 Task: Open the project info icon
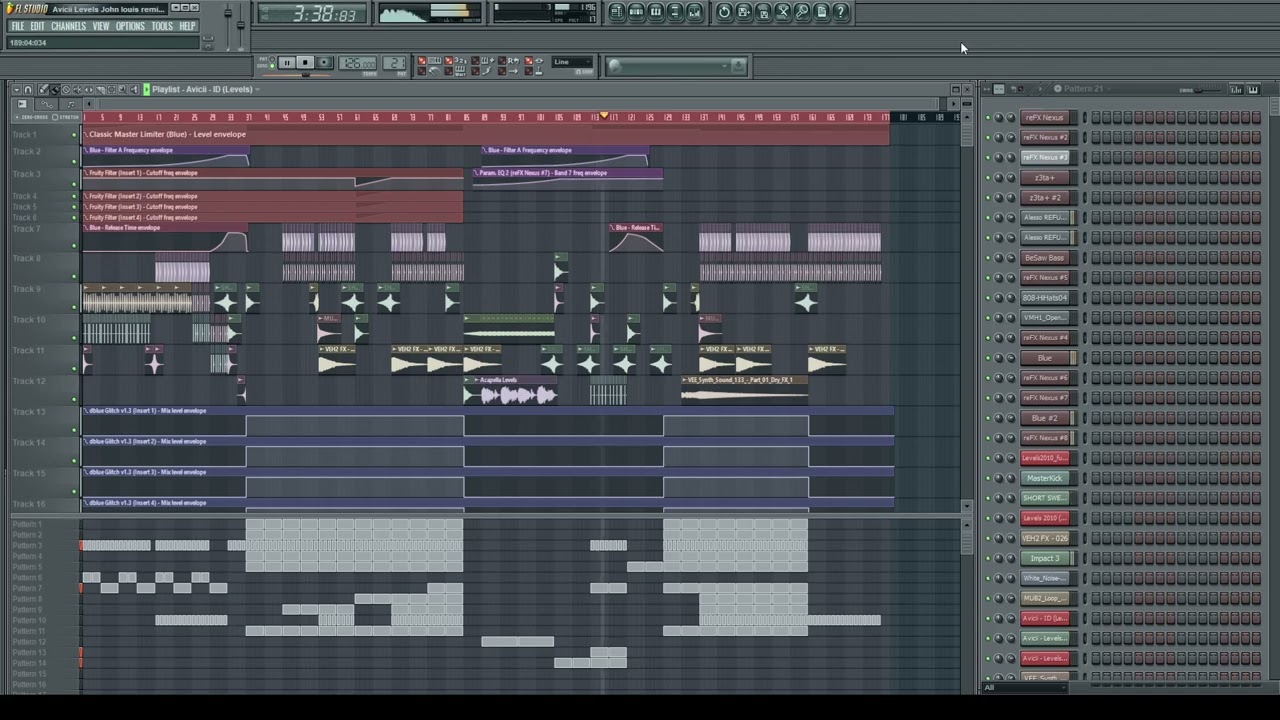pyautogui.click(x=821, y=12)
